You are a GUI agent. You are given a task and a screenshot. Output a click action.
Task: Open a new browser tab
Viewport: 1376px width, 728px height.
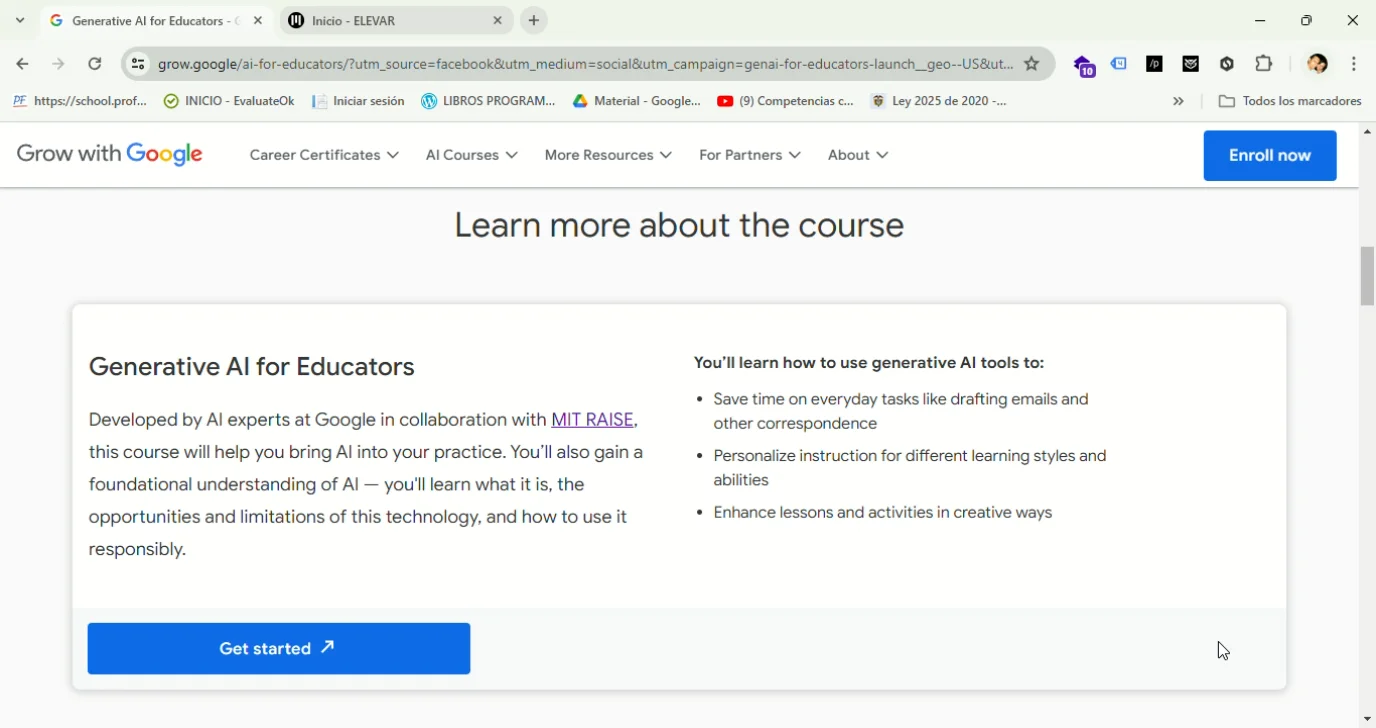pyautogui.click(x=534, y=20)
